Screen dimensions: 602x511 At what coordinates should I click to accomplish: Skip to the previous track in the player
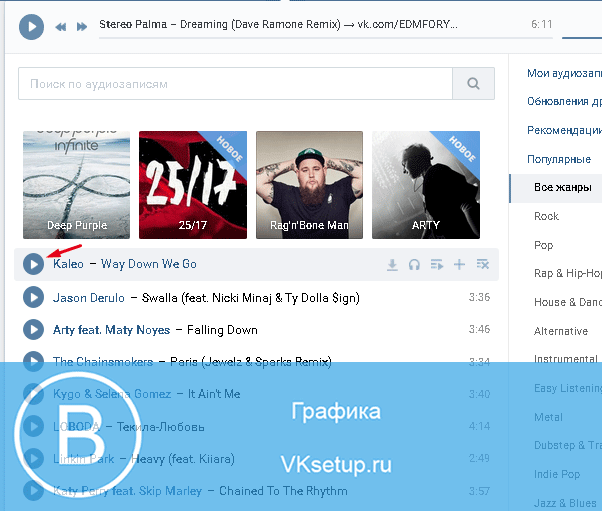tap(61, 27)
